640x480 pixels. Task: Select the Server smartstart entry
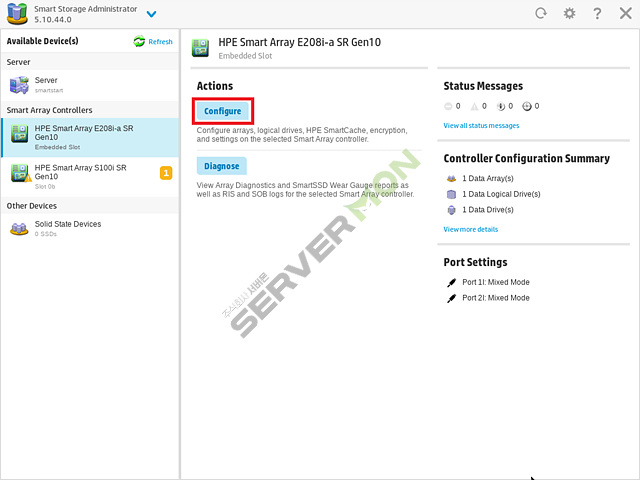90,85
